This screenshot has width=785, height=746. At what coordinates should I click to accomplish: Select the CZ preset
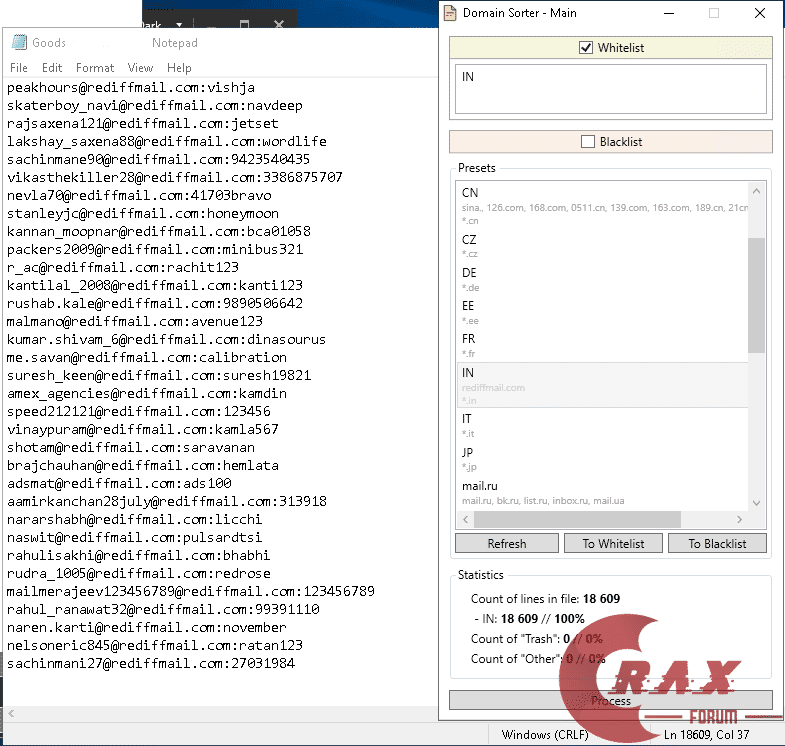[x=602, y=246]
